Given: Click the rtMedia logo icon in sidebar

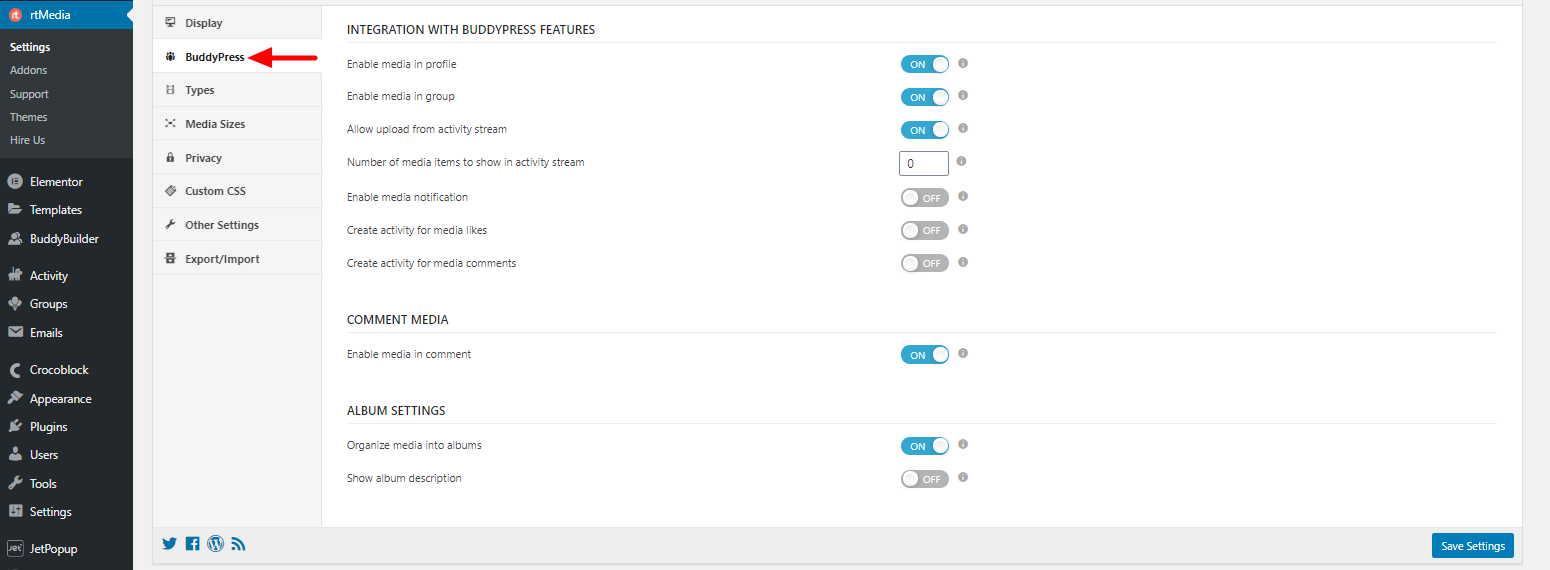Looking at the screenshot, I should (x=15, y=15).
